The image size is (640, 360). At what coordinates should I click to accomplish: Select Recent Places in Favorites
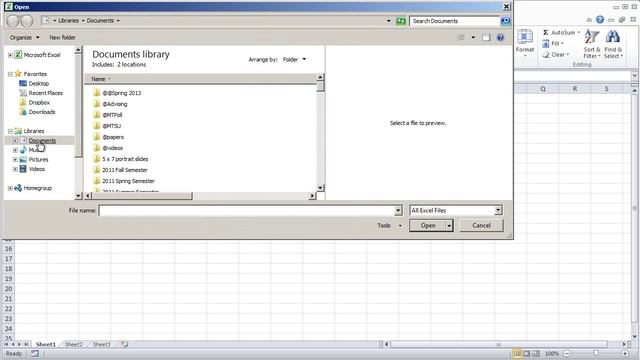click(41, 93)
